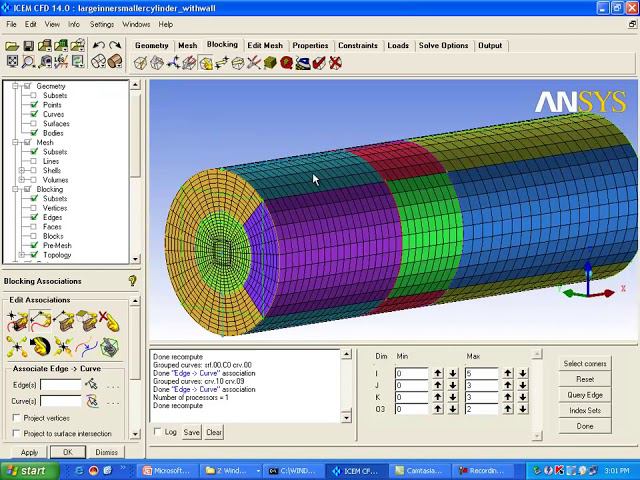This screenshot has width=640, height=480.
Task: Click the Redo arrow icon
Action: click(116, 45)
